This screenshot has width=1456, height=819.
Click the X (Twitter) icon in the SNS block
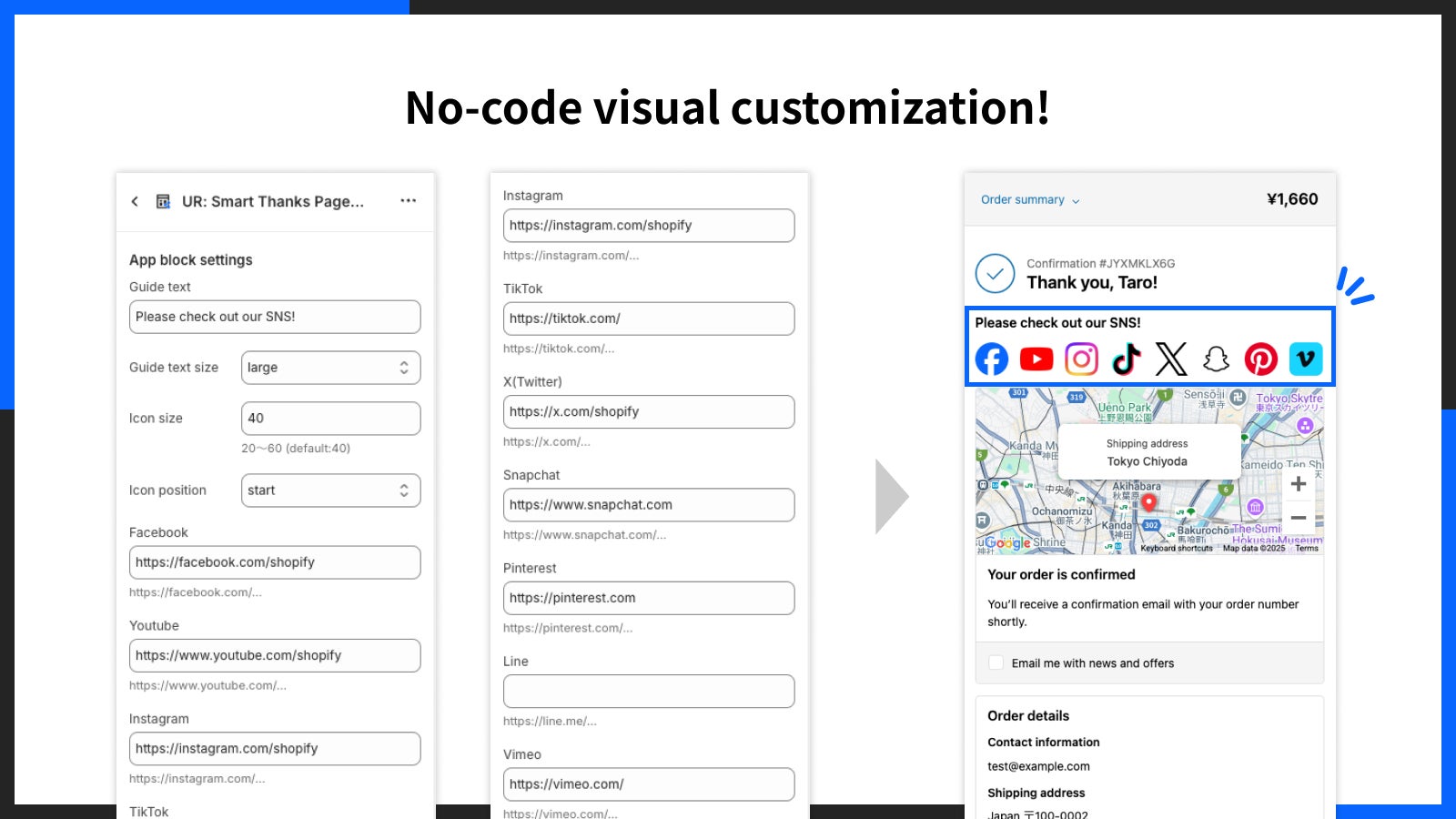1171,359
